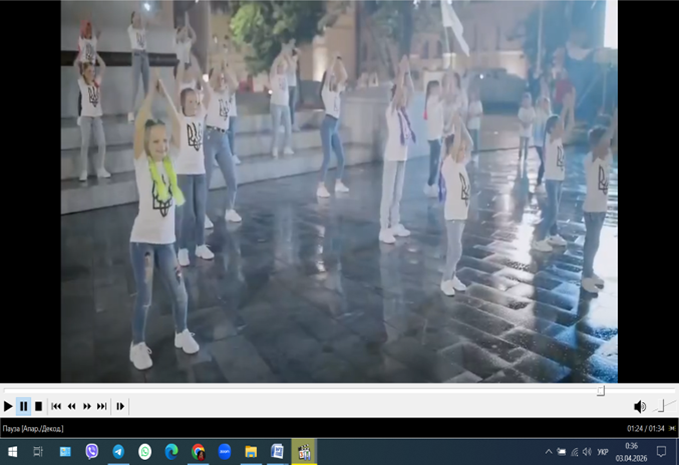The height and width of the screenshot is (465, 679).
Task: Click the highlighted Pause button
Action: click(x=23, y=406)
